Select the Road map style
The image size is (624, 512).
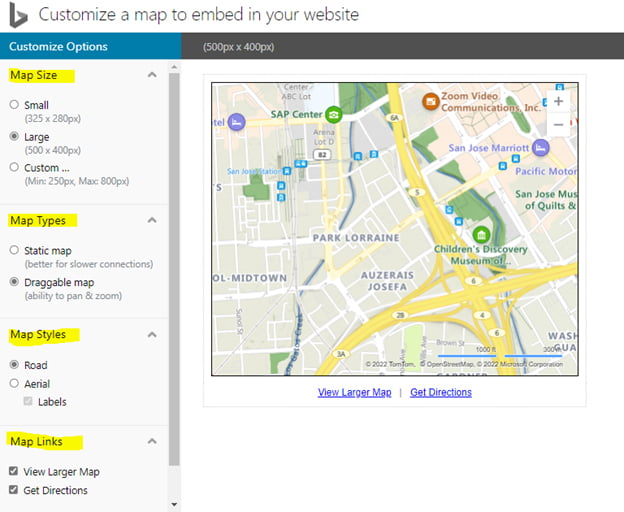point(14,364)
